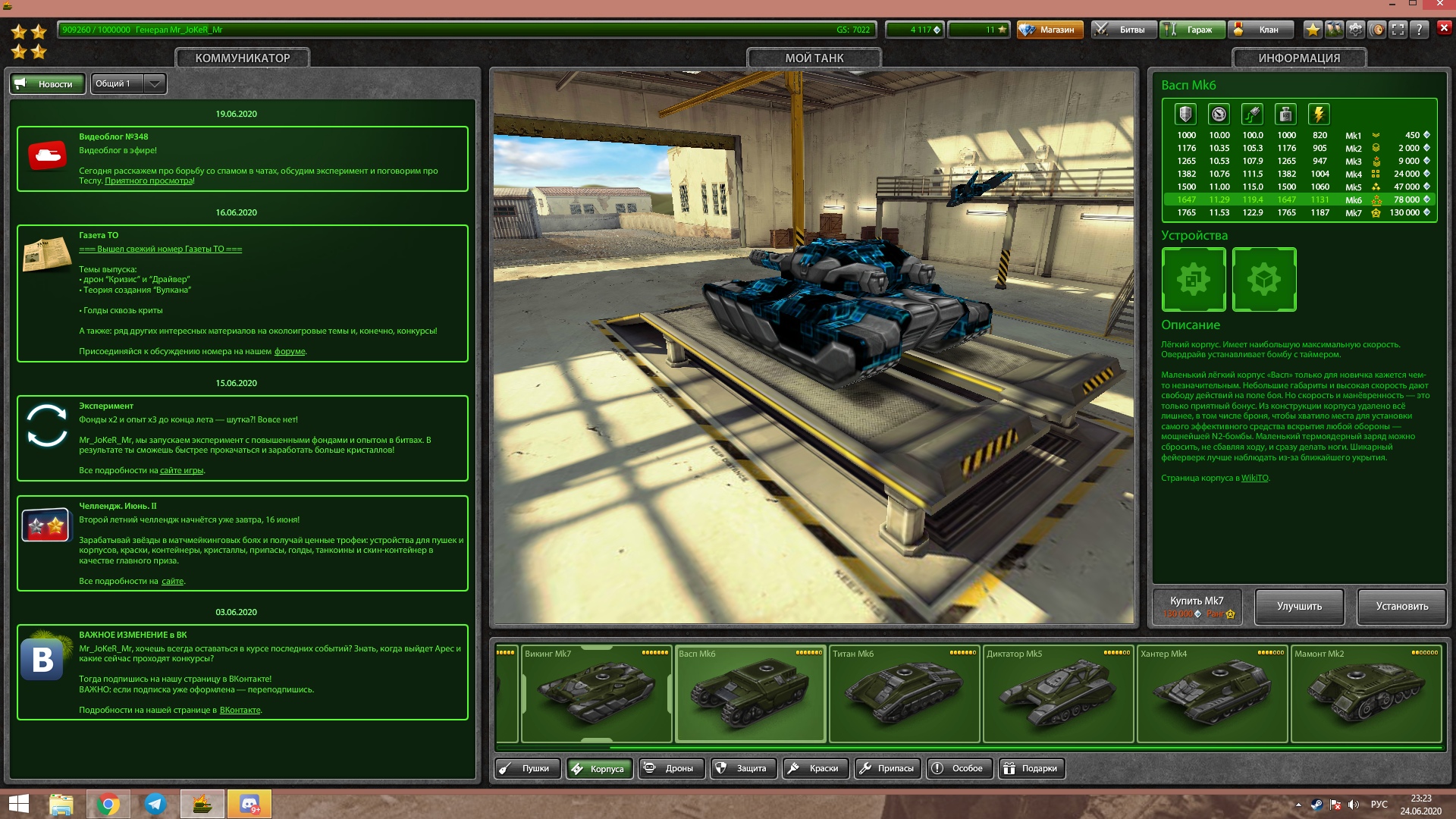Open Windows Start button

19,804
